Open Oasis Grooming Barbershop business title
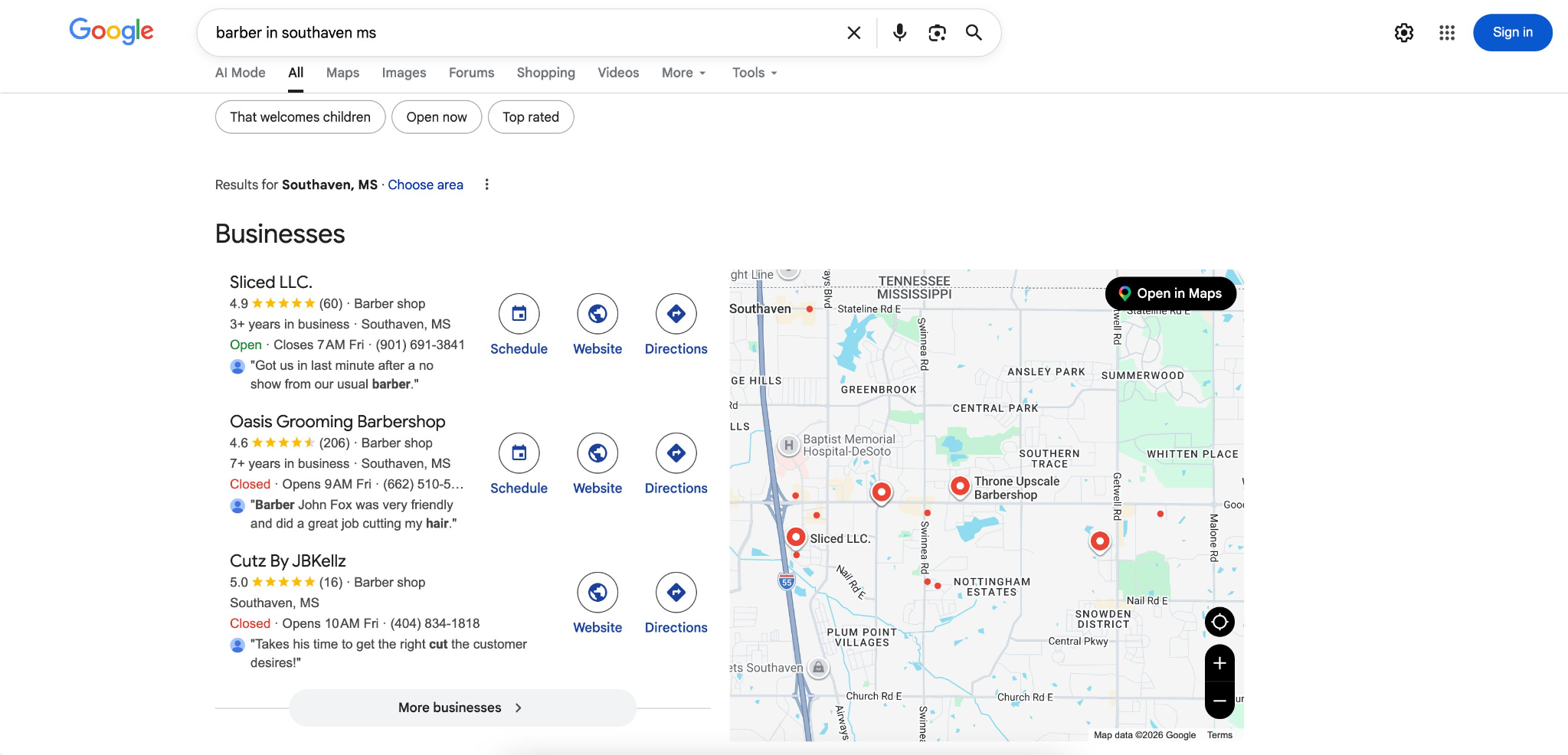Screen dimensions: 1568x755 [x=337, y=421]
